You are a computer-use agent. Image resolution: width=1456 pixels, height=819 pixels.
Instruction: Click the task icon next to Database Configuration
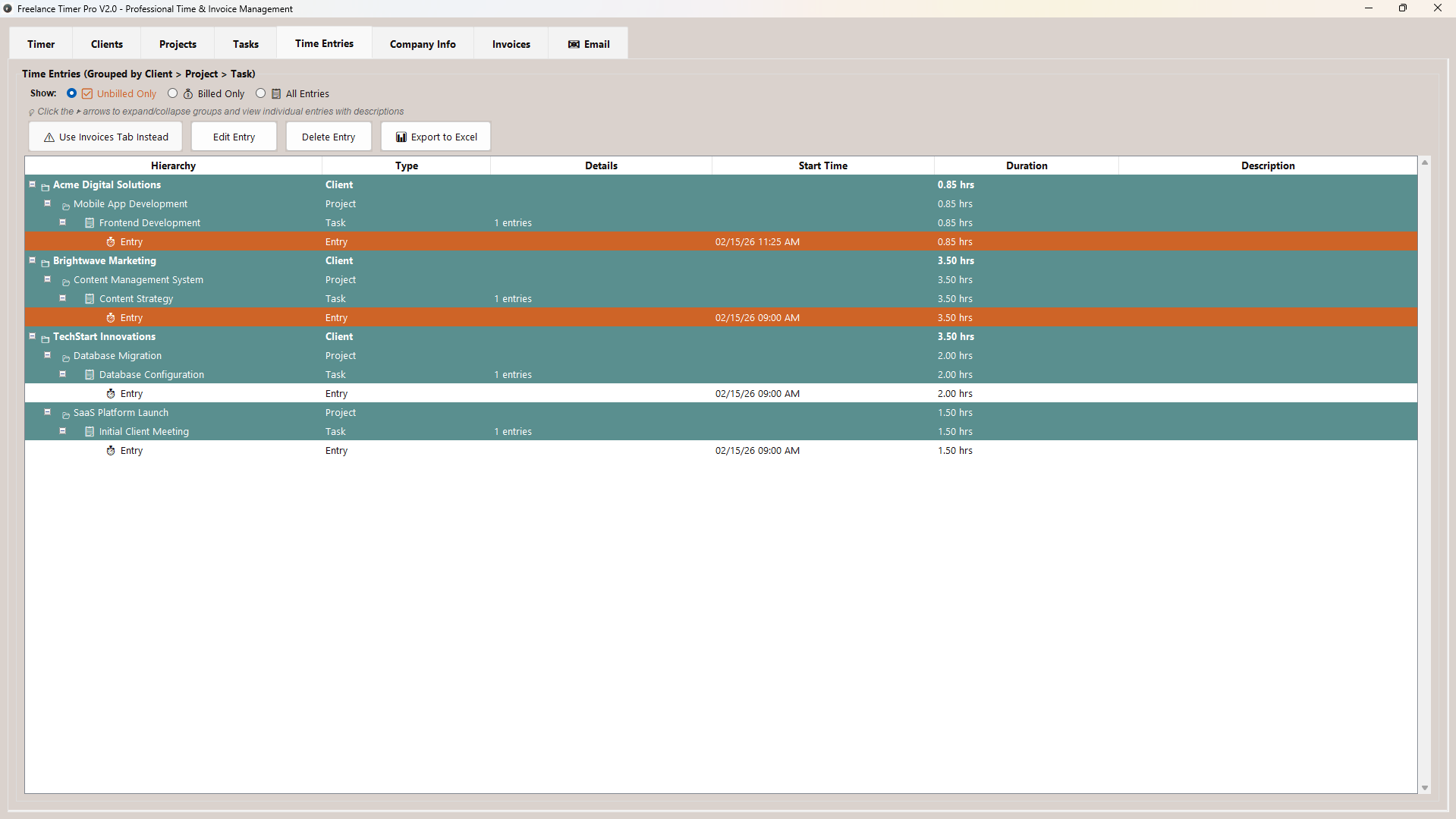[90, 375]
